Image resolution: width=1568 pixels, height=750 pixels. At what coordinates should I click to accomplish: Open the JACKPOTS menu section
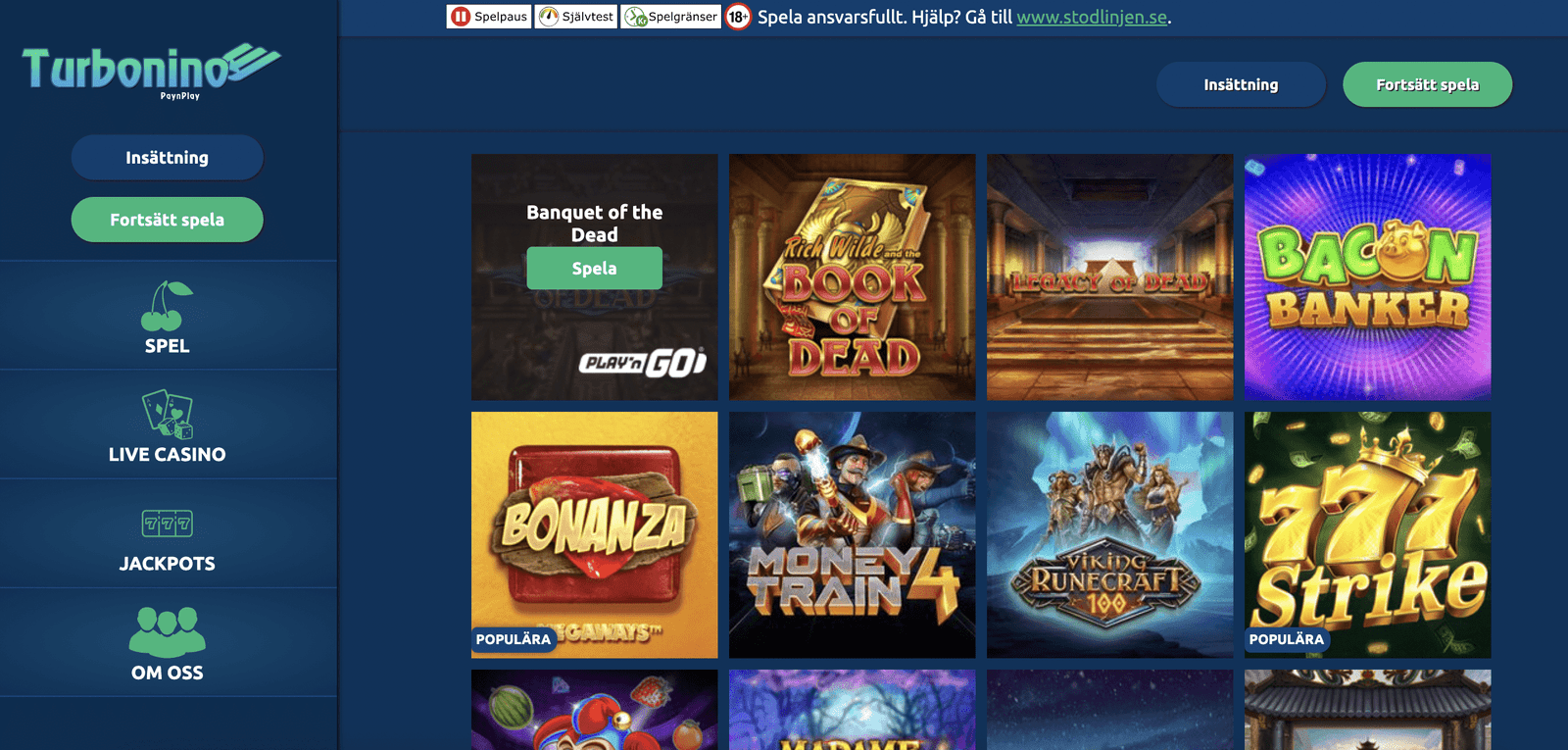(x=168, y=534)
